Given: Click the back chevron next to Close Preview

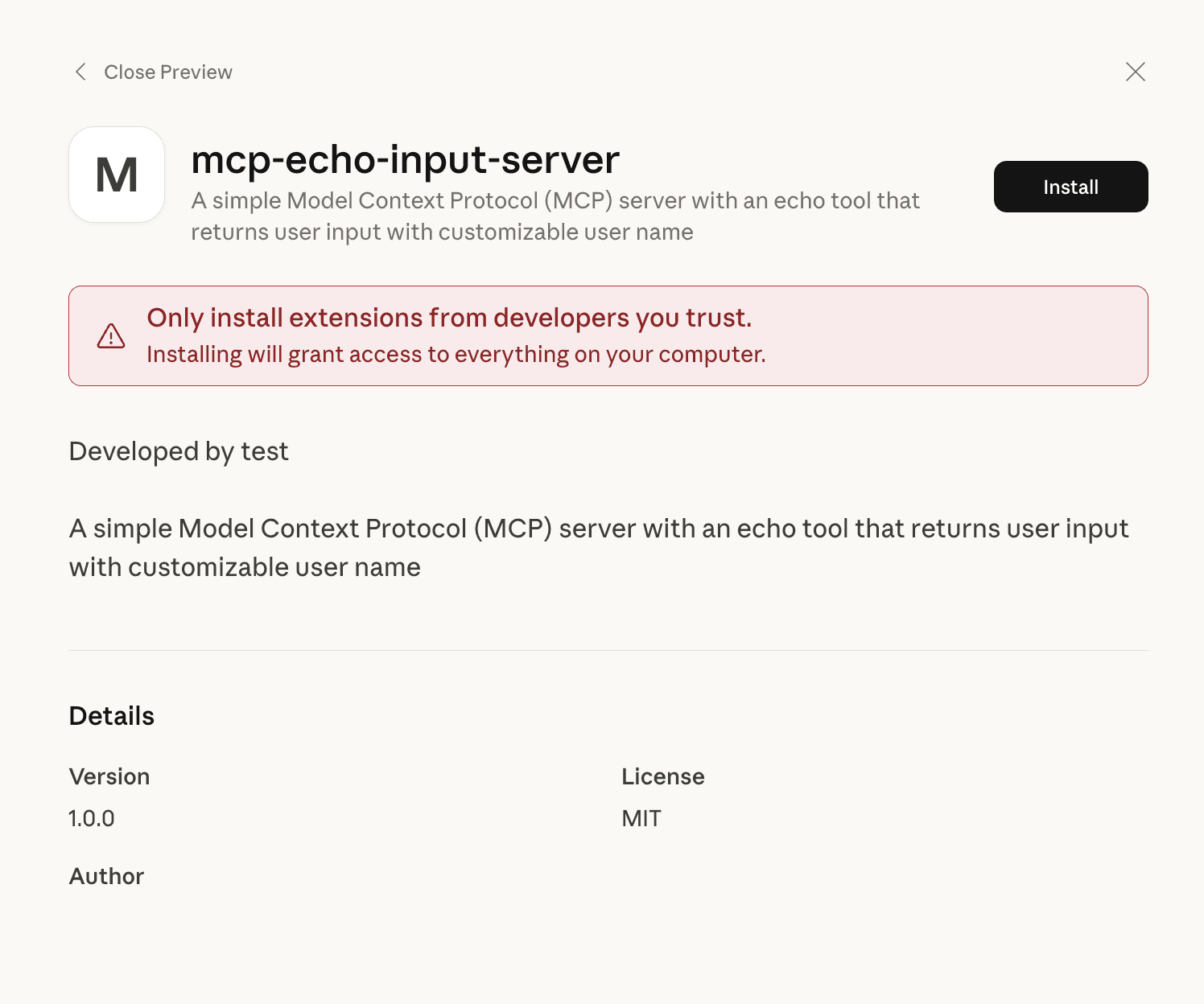Looking at the screenshot, I should pyautogui.click(x=80, y=72).
